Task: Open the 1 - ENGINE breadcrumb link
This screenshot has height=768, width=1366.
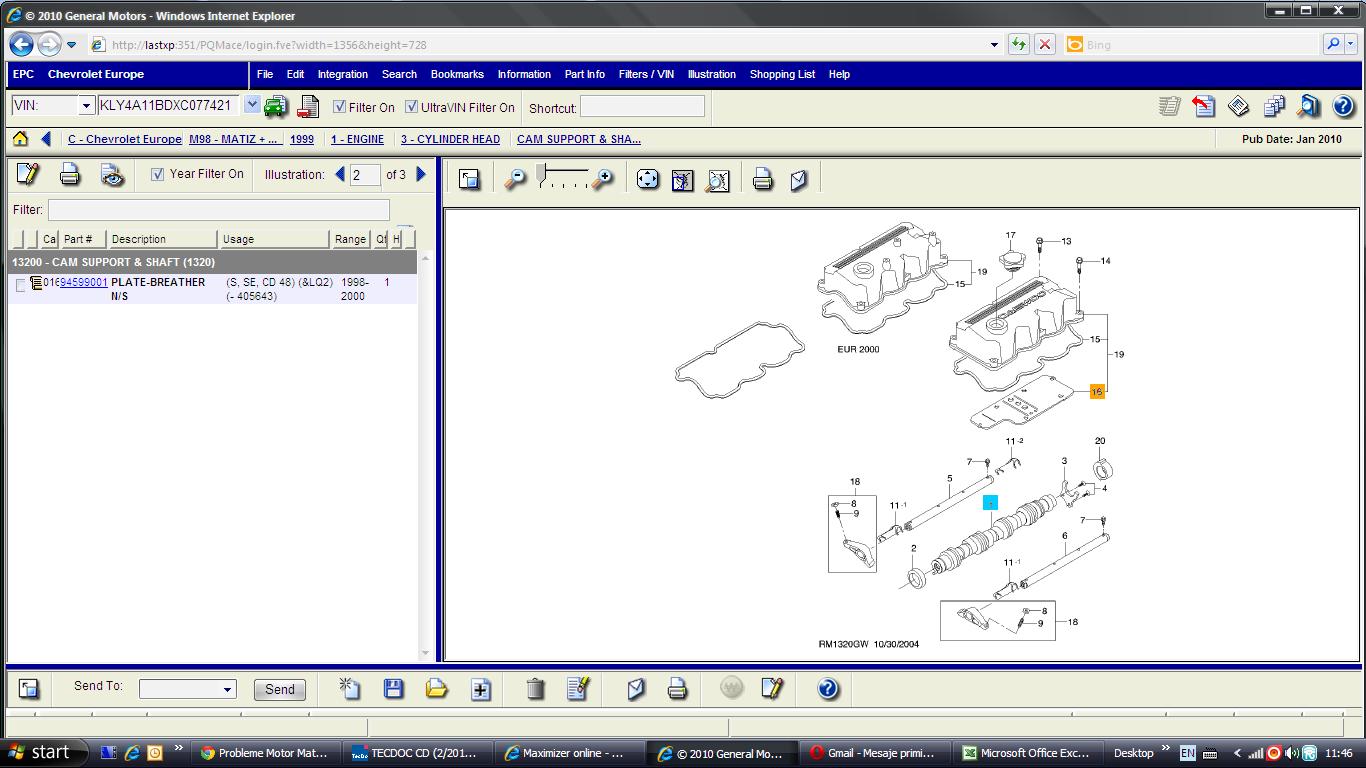Action: [357, 139]
